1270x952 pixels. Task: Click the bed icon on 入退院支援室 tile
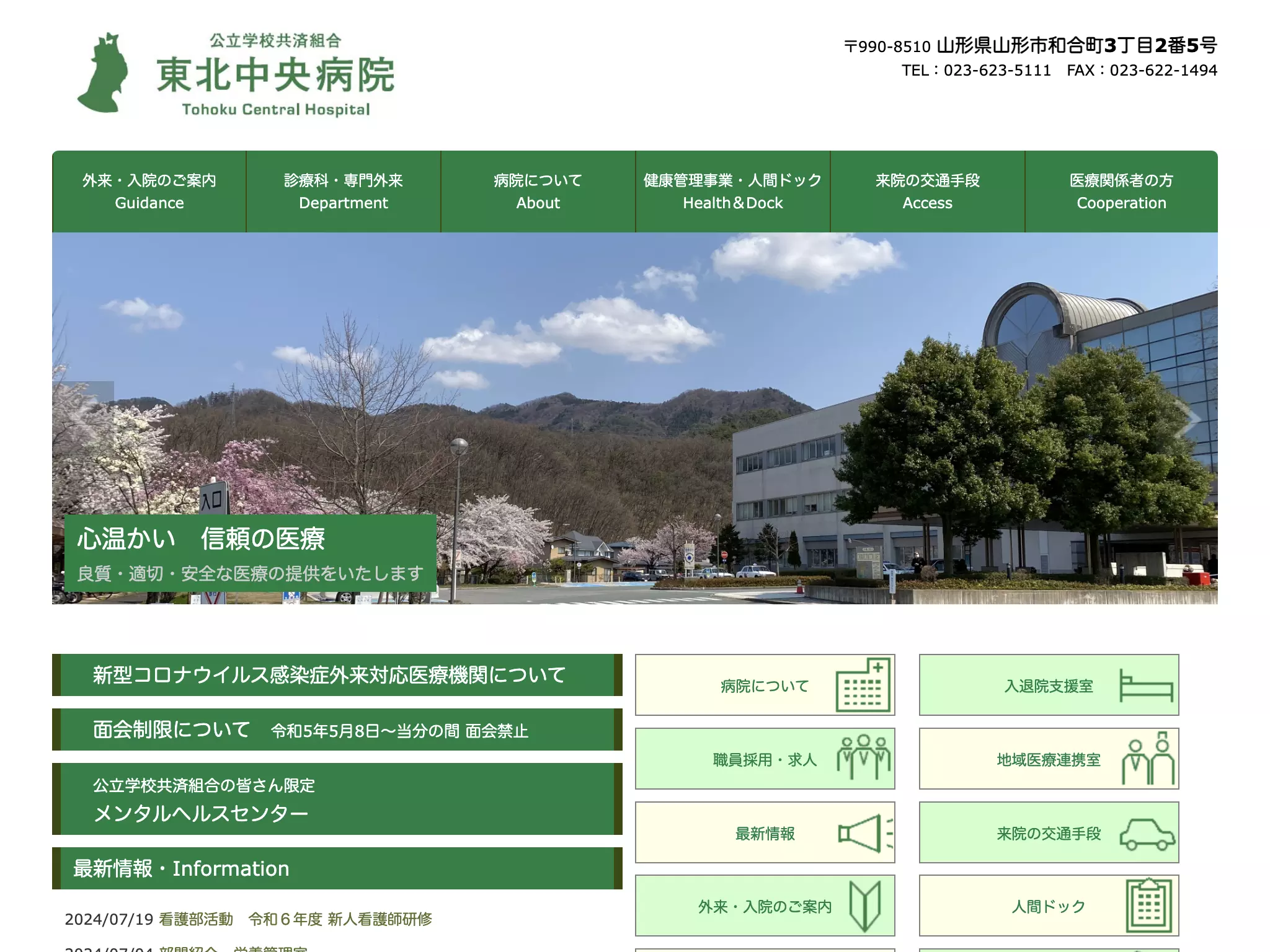(x=1146, y=685)
